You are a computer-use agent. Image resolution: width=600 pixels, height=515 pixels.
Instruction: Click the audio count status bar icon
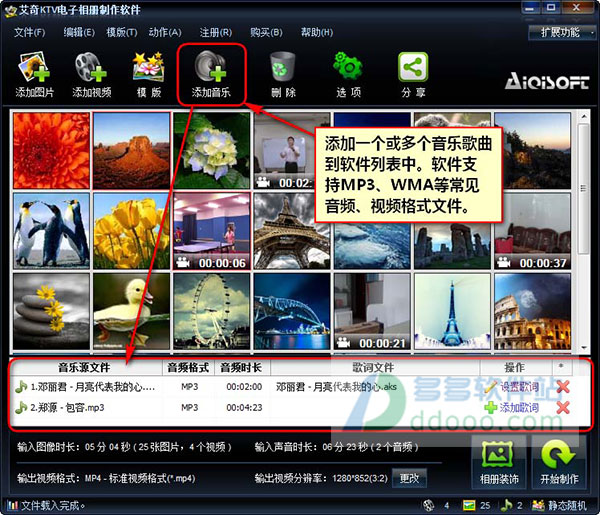[506, 505]
